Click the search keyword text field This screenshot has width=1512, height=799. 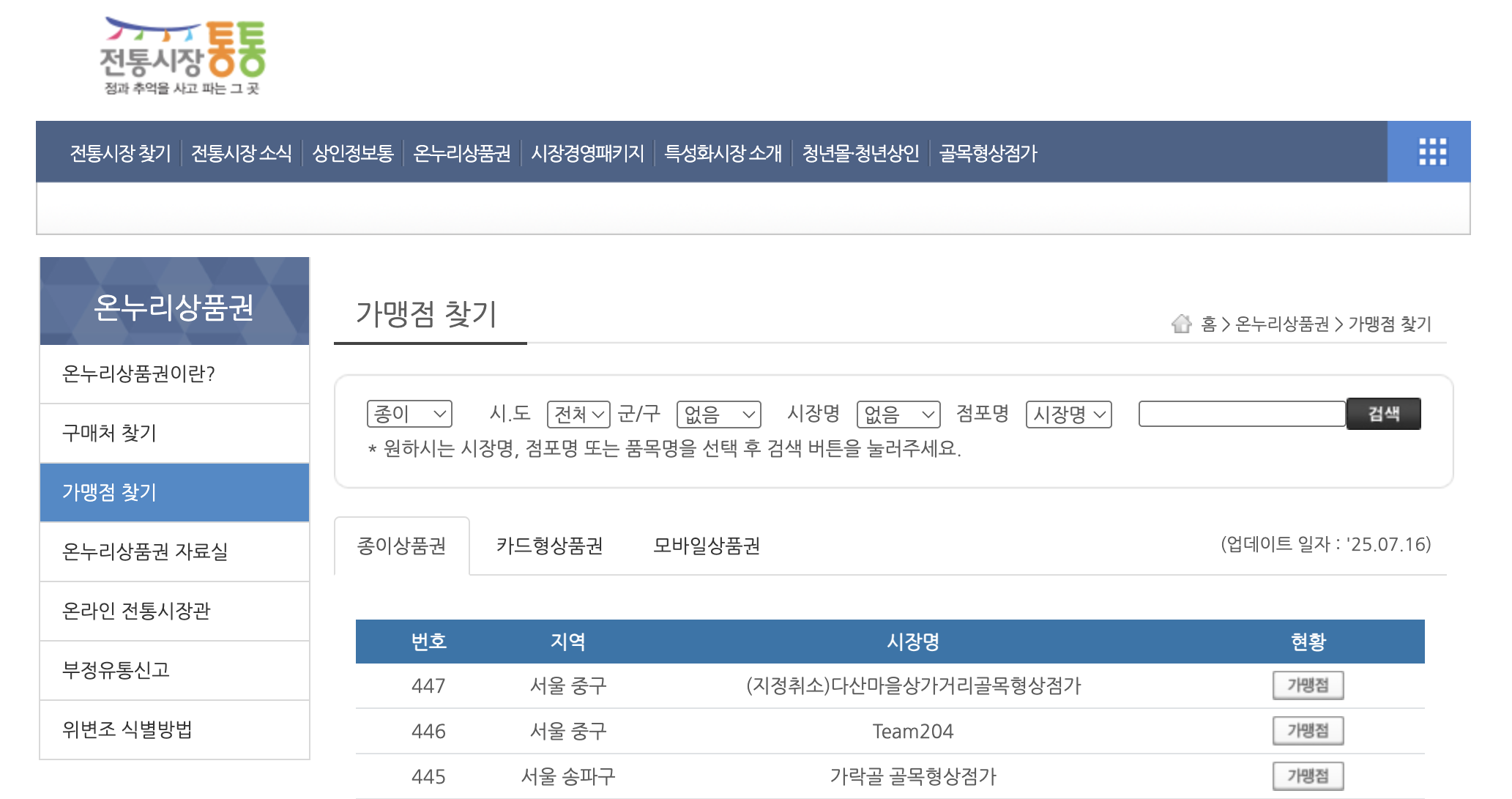pyautogui.click(x=1242, y=414)
